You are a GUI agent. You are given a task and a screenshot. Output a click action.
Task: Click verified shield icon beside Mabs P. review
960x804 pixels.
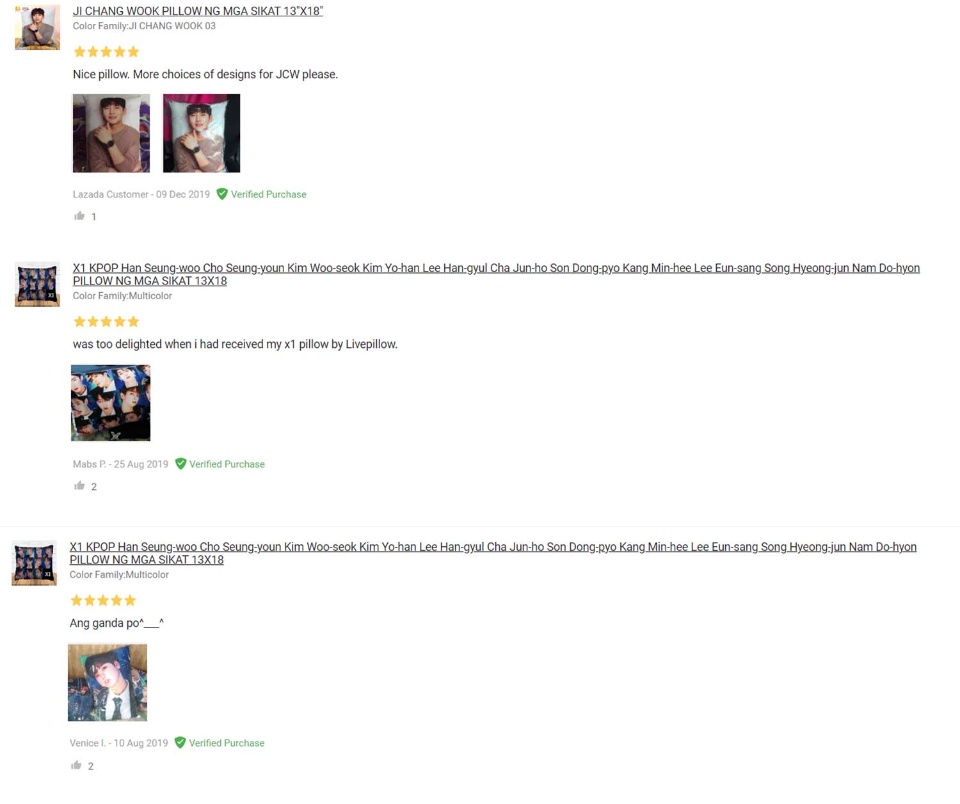click(x=180, y=464)
